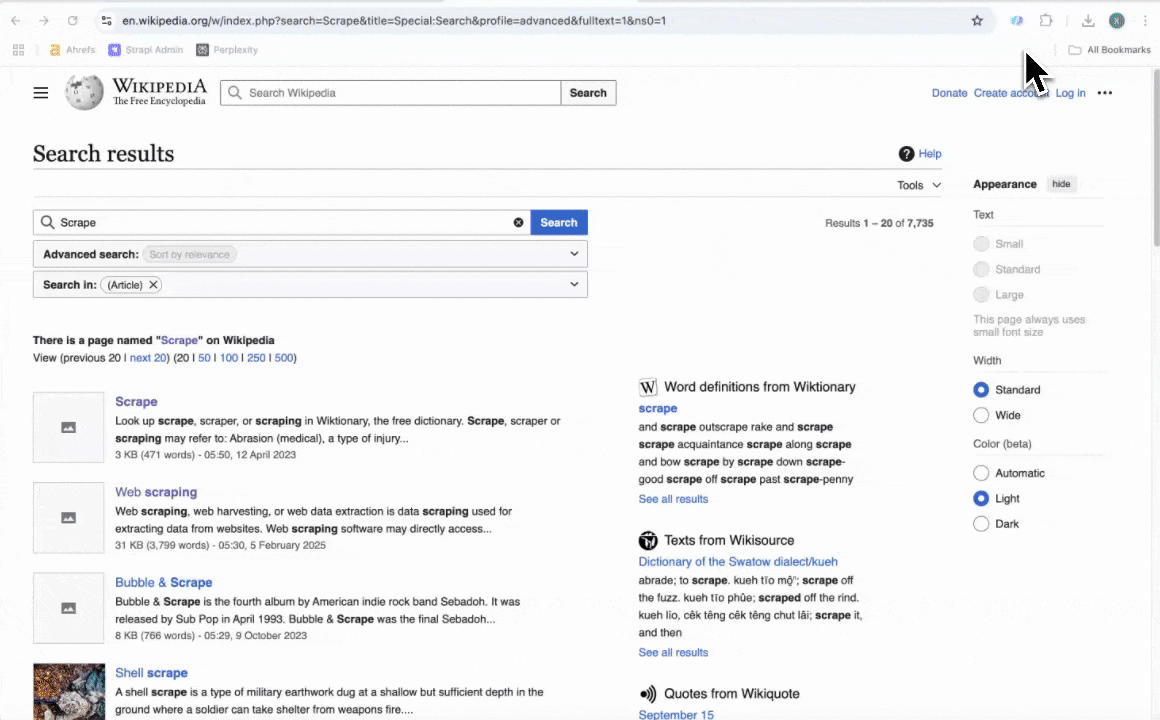Select the Small text size option
1160x720 pixels.
pos(981,243)
